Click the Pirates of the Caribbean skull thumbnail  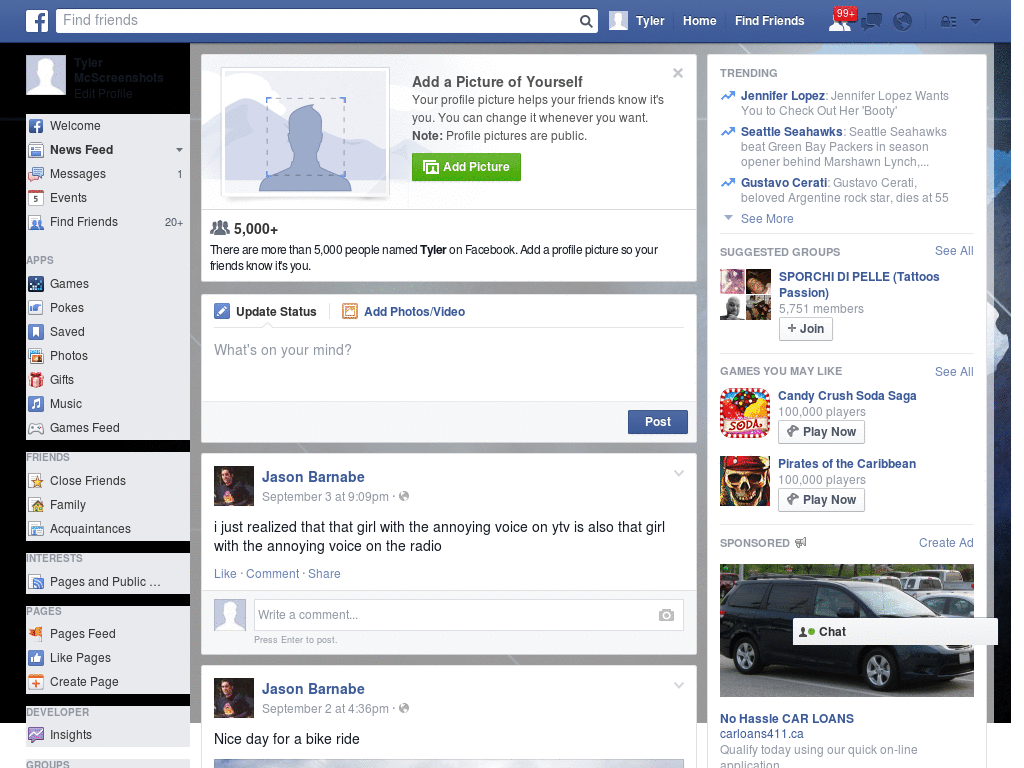(x=744, y=481)
